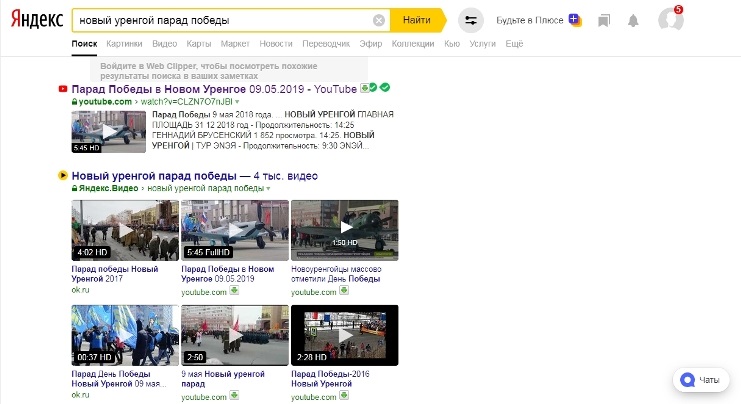
Task: Open the bookmarks collection icon
Action: 603,20
